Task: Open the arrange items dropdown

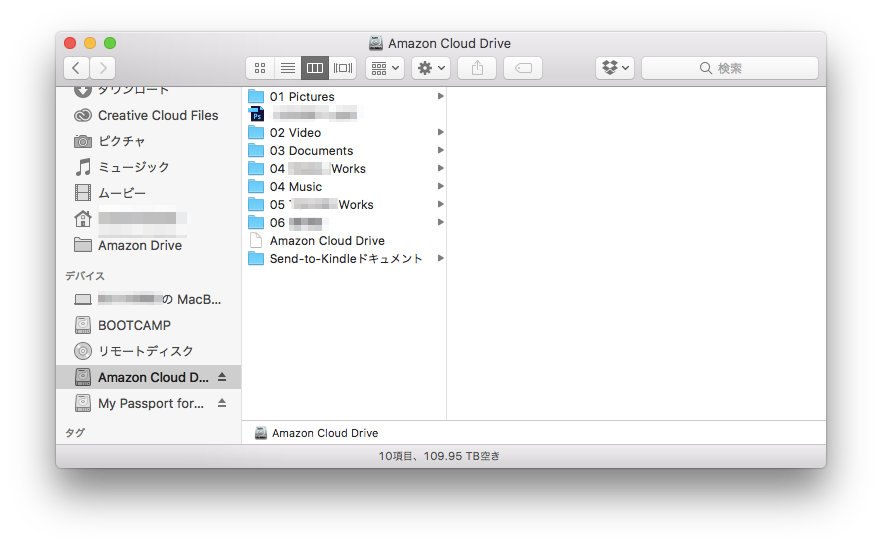Action: click(385, 68)
